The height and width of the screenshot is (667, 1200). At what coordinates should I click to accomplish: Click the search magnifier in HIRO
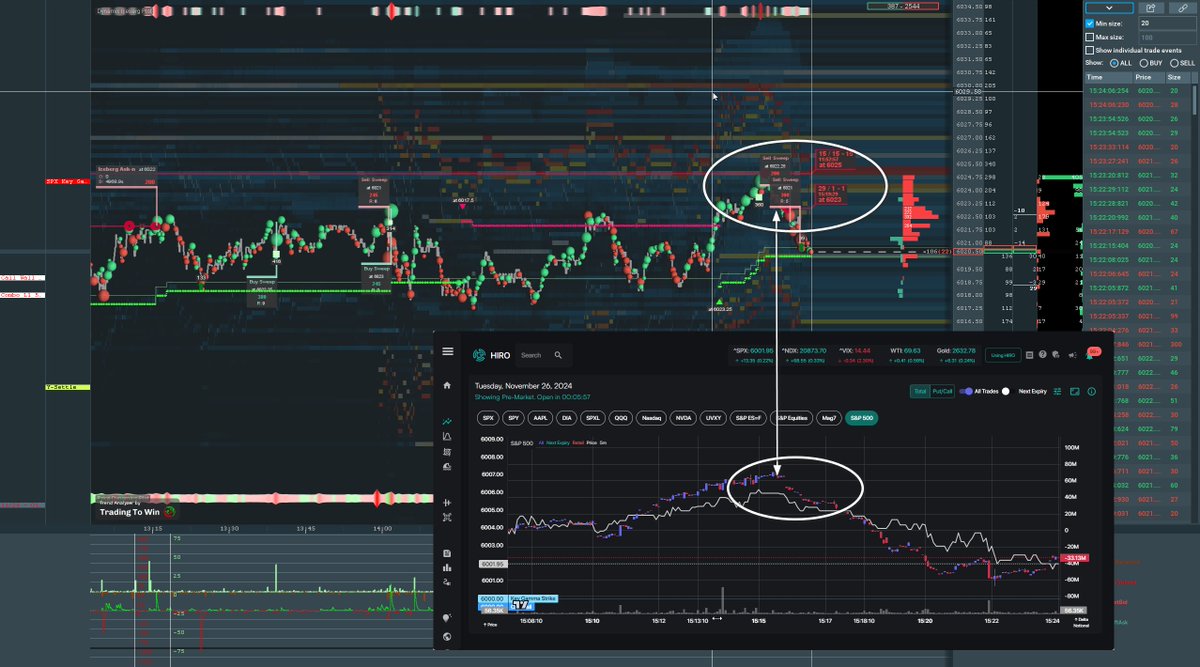pyautogui.click(x=558, y=355)
